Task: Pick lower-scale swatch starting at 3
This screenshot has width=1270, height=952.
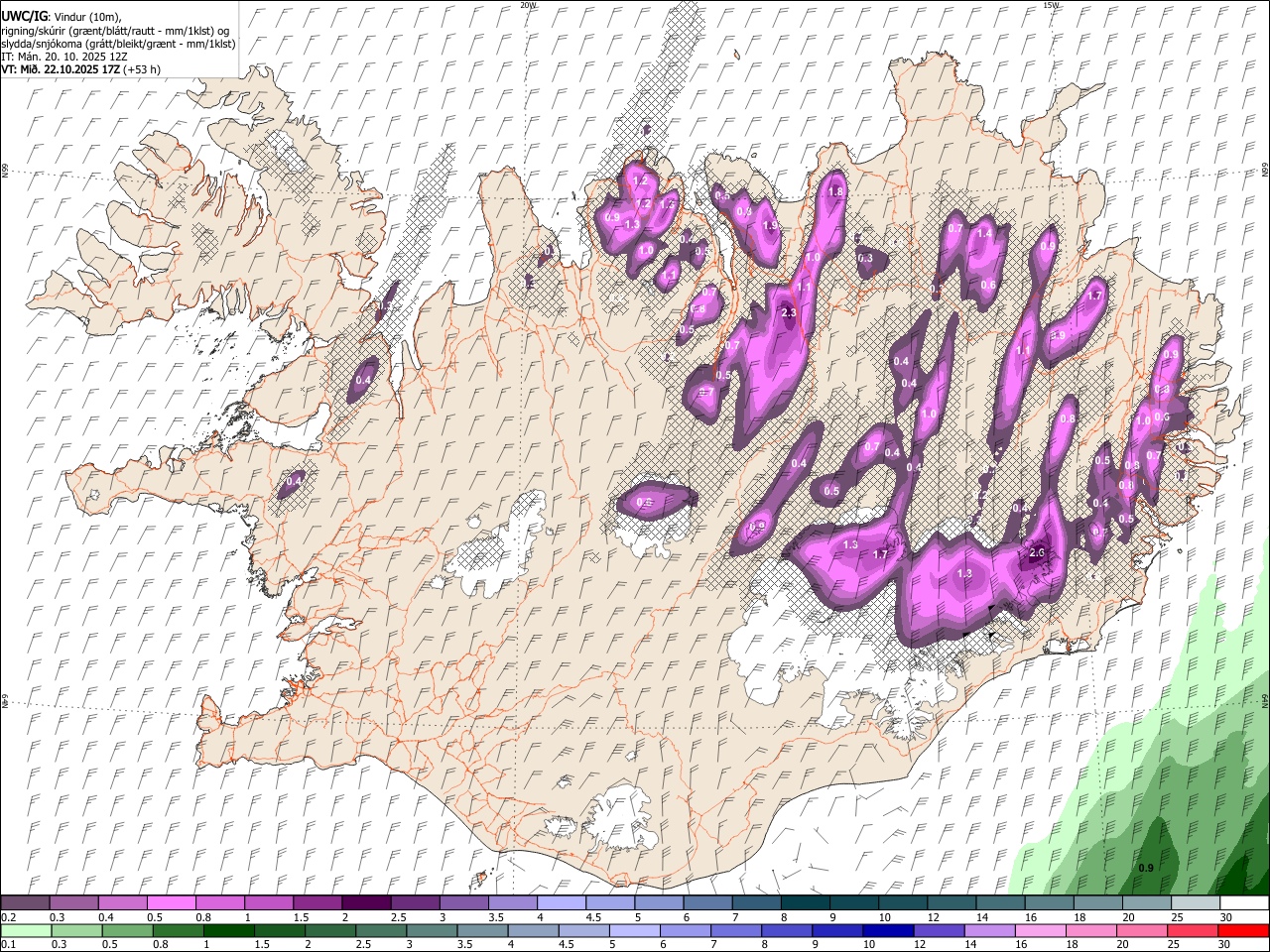Action: [x=432, y=931]
